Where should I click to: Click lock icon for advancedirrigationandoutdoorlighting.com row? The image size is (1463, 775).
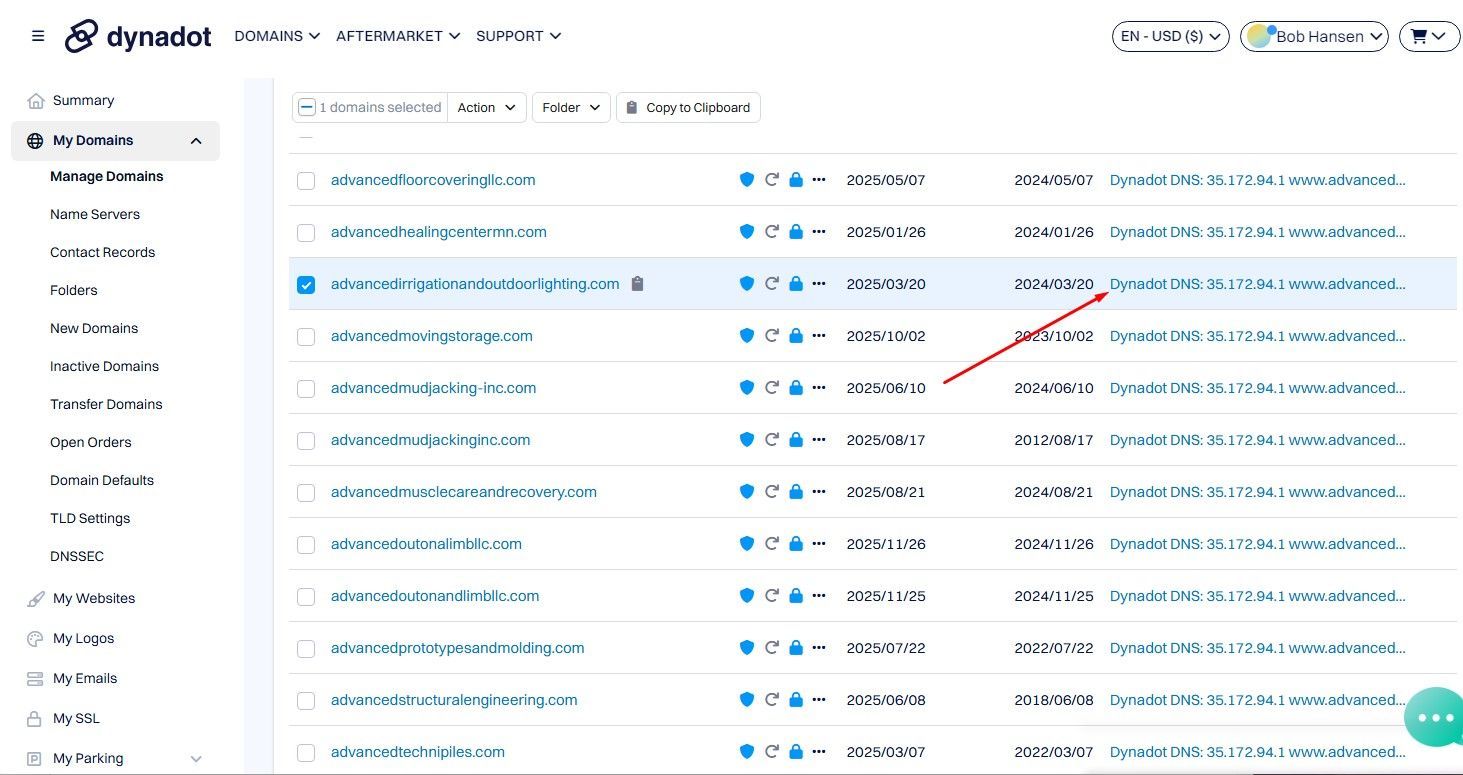[796, 284]
